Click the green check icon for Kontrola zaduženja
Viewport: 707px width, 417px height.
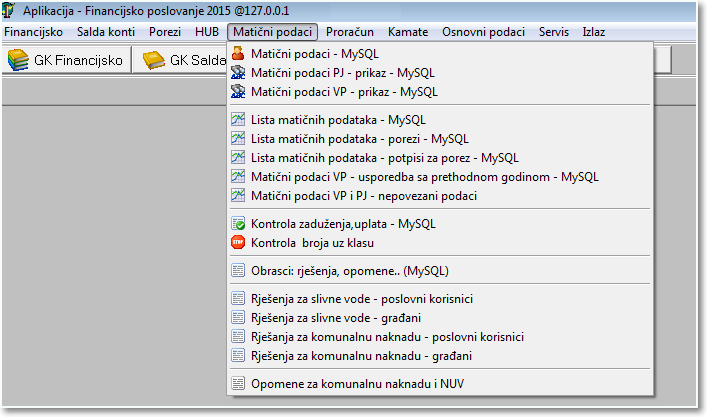(x=238, y=225)
